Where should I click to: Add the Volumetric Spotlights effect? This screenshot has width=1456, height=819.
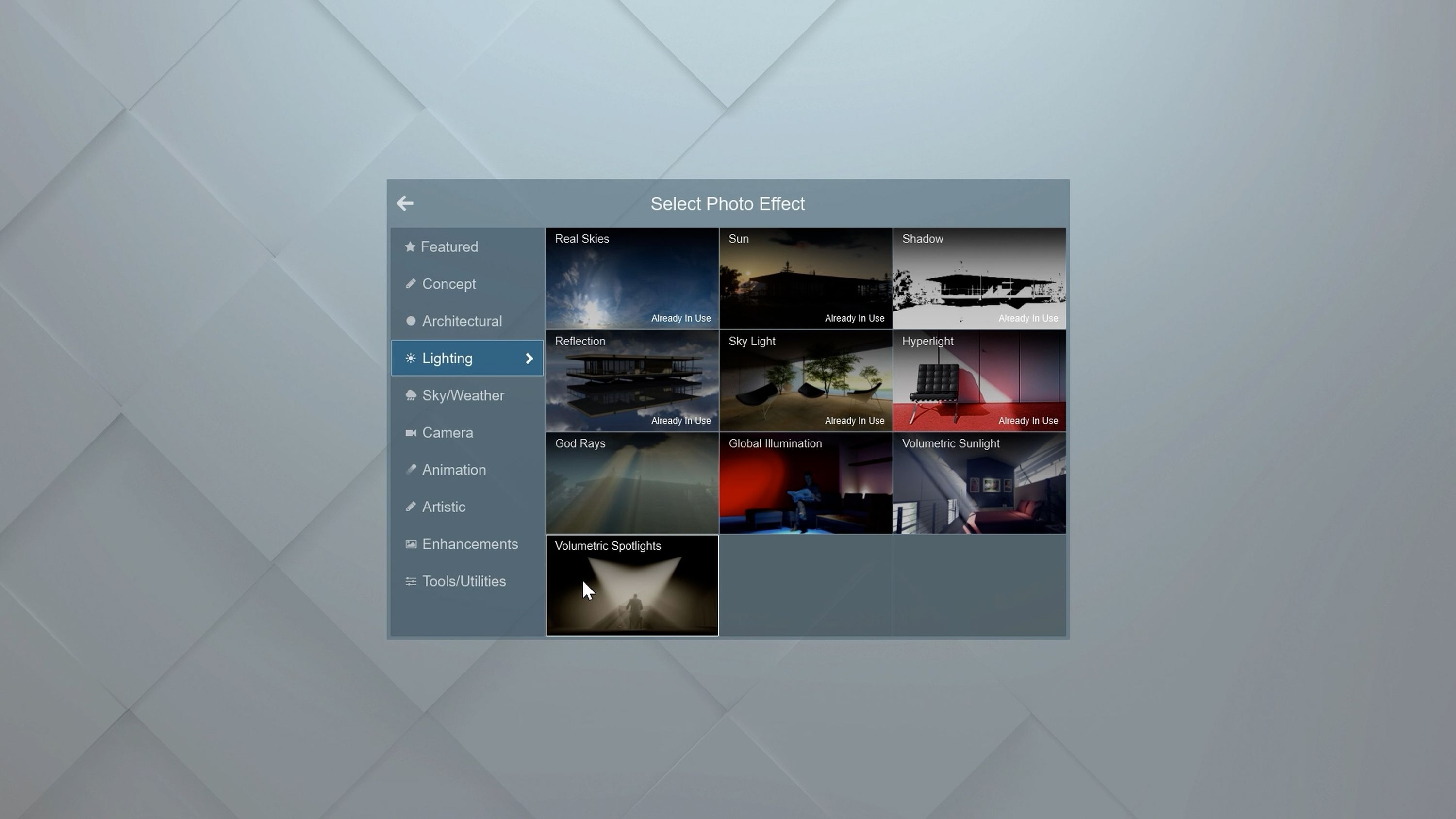coord(632,585)
